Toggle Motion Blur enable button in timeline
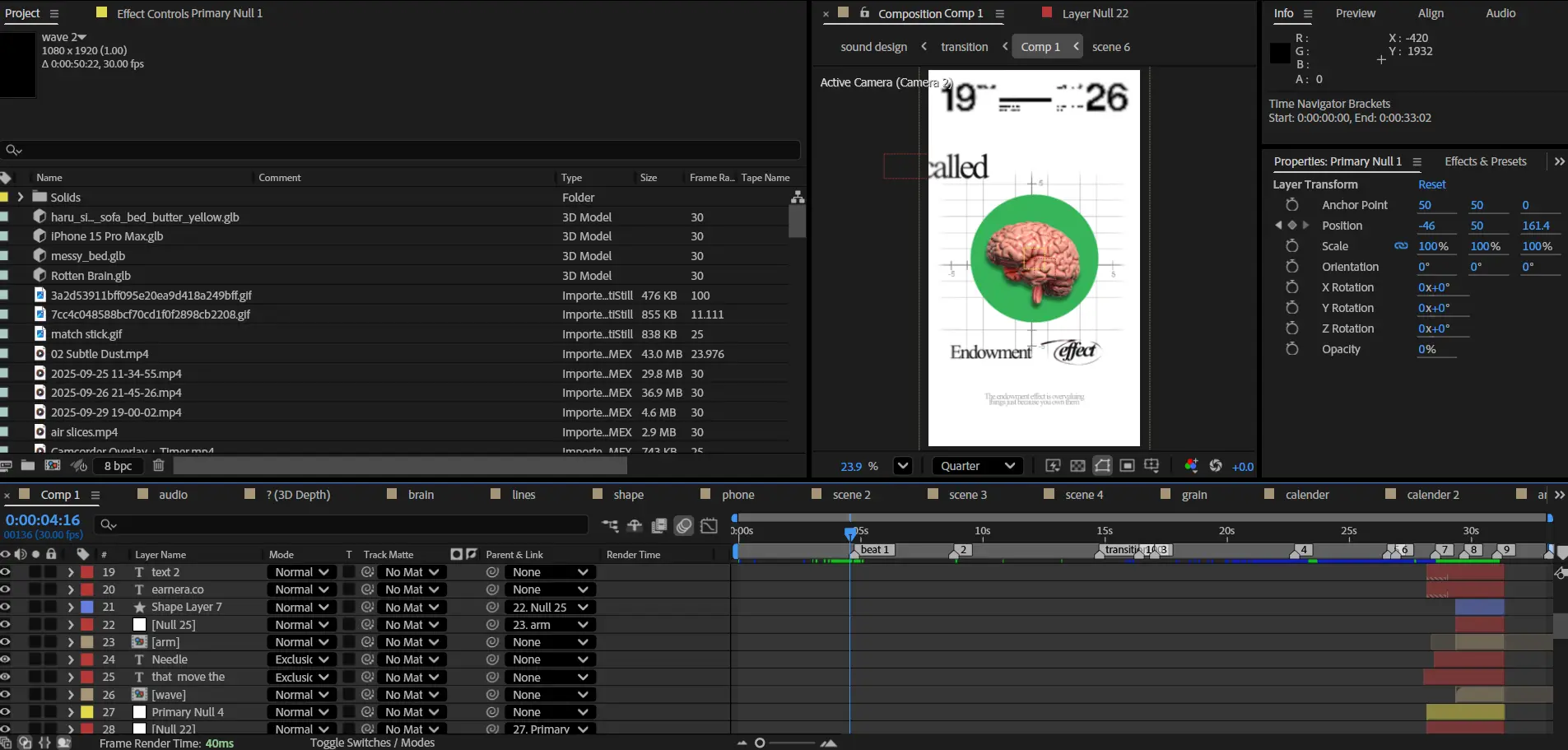The width and height of the screenshot is (1568, 750). [684, 526]
